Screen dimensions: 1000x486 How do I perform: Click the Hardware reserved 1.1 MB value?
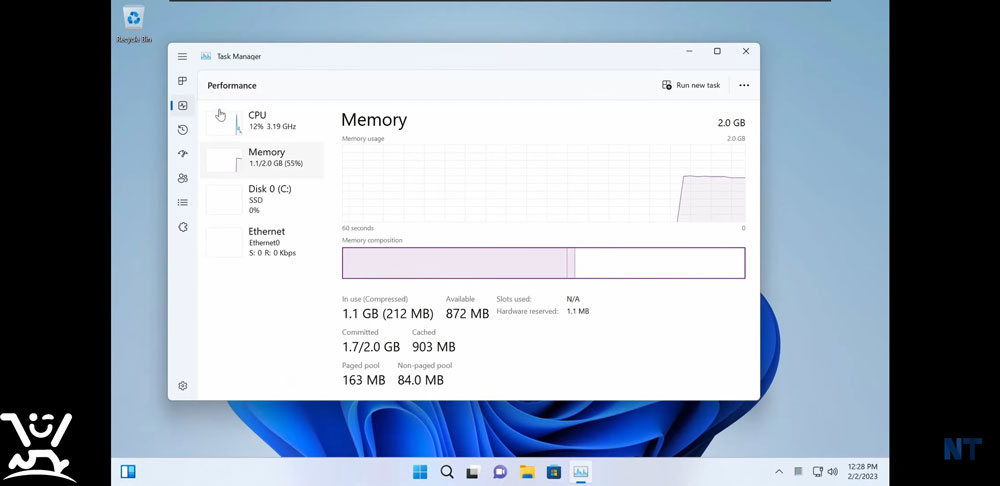pyautogui.click(x=578, y=311)
